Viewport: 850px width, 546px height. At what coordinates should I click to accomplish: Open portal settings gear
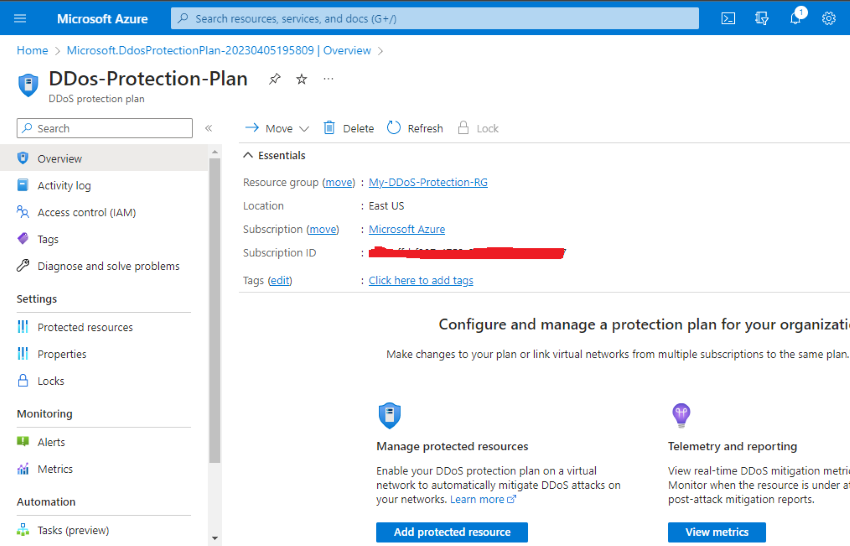829,18
